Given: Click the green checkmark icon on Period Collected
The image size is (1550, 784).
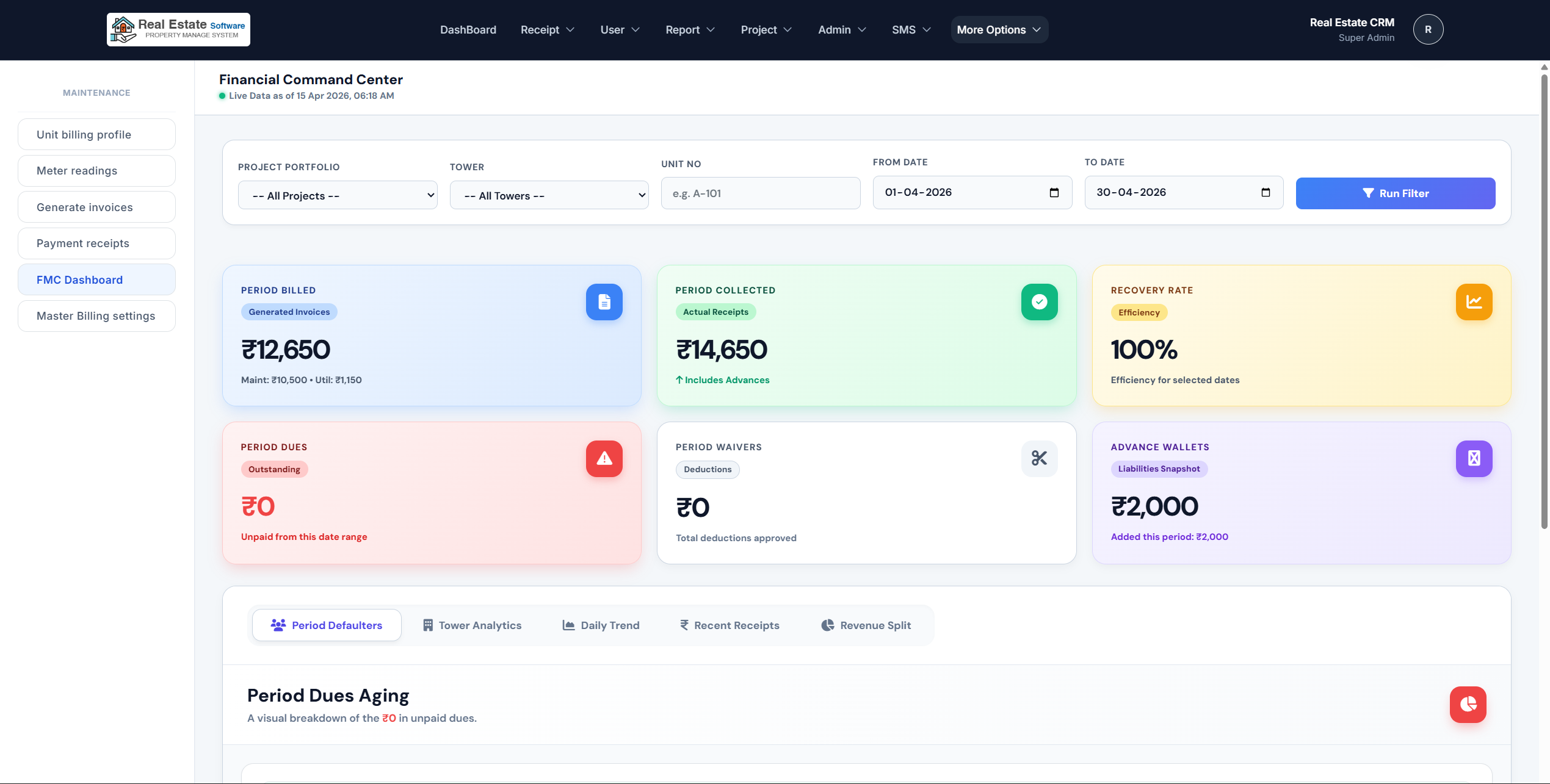Looking at the screenshot, I should (1039, 301).
